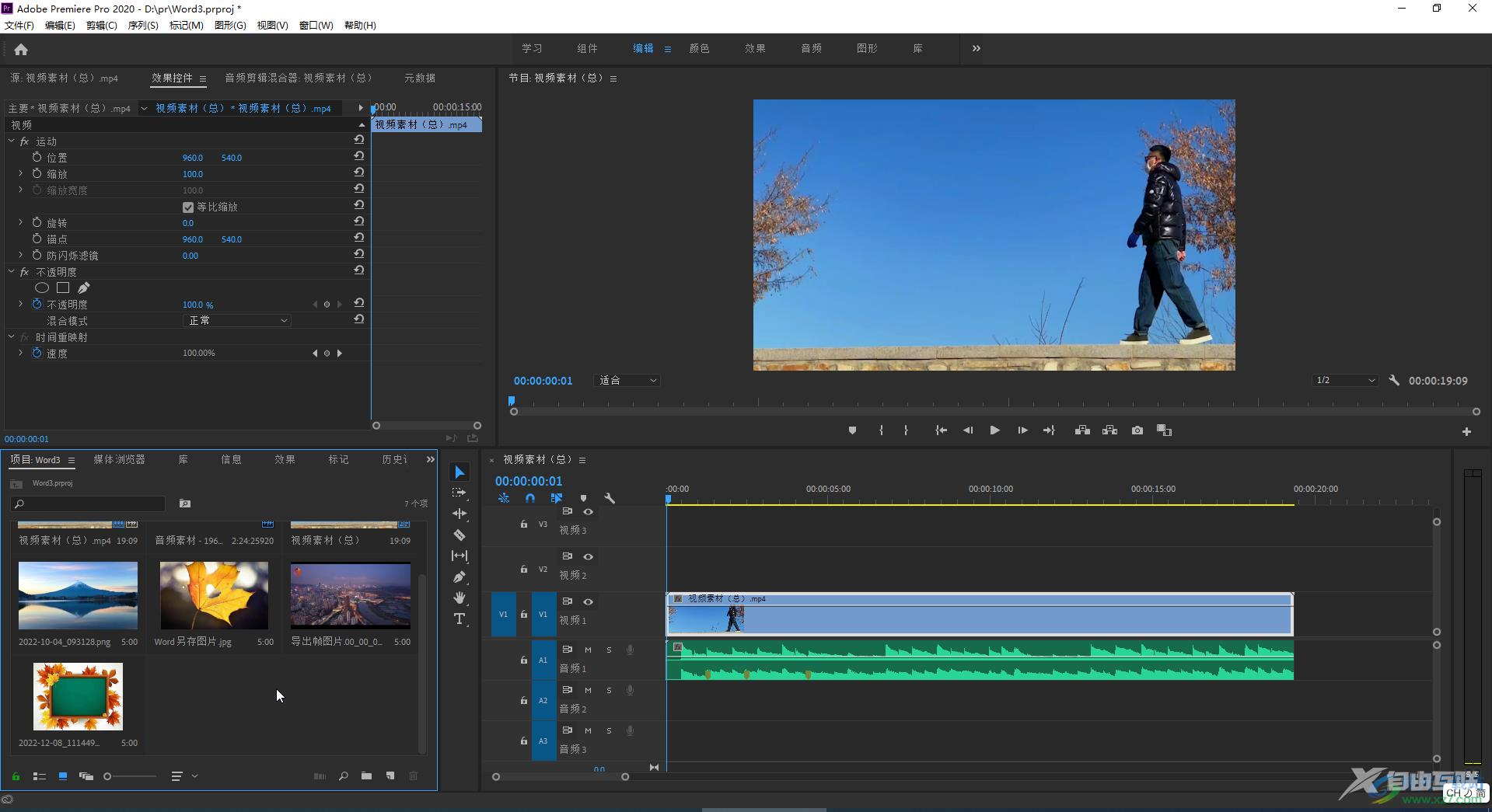Select the Ripple Edit tool
Image resolution: width=1492 pixels, height=812 pixels.
click(x=459, y=514)
